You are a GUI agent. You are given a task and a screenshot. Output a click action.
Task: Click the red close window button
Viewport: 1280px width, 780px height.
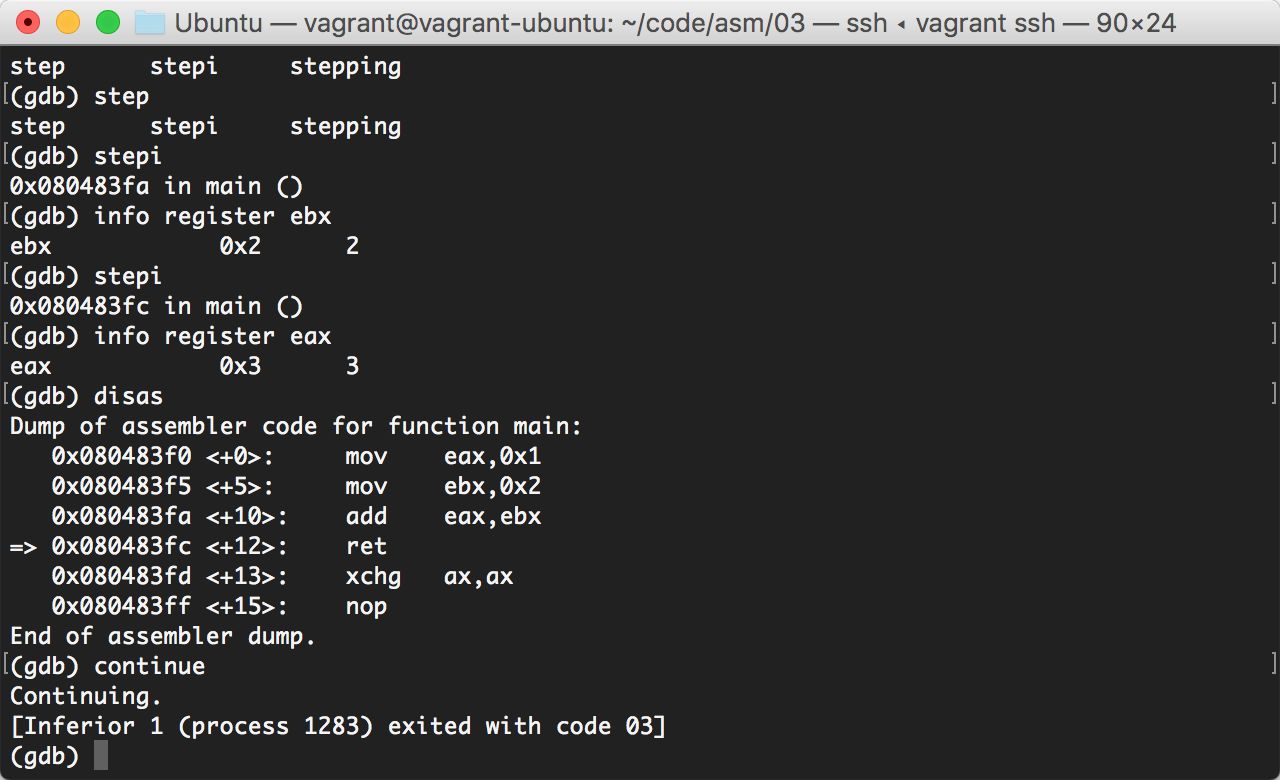[x=29, y=22]
